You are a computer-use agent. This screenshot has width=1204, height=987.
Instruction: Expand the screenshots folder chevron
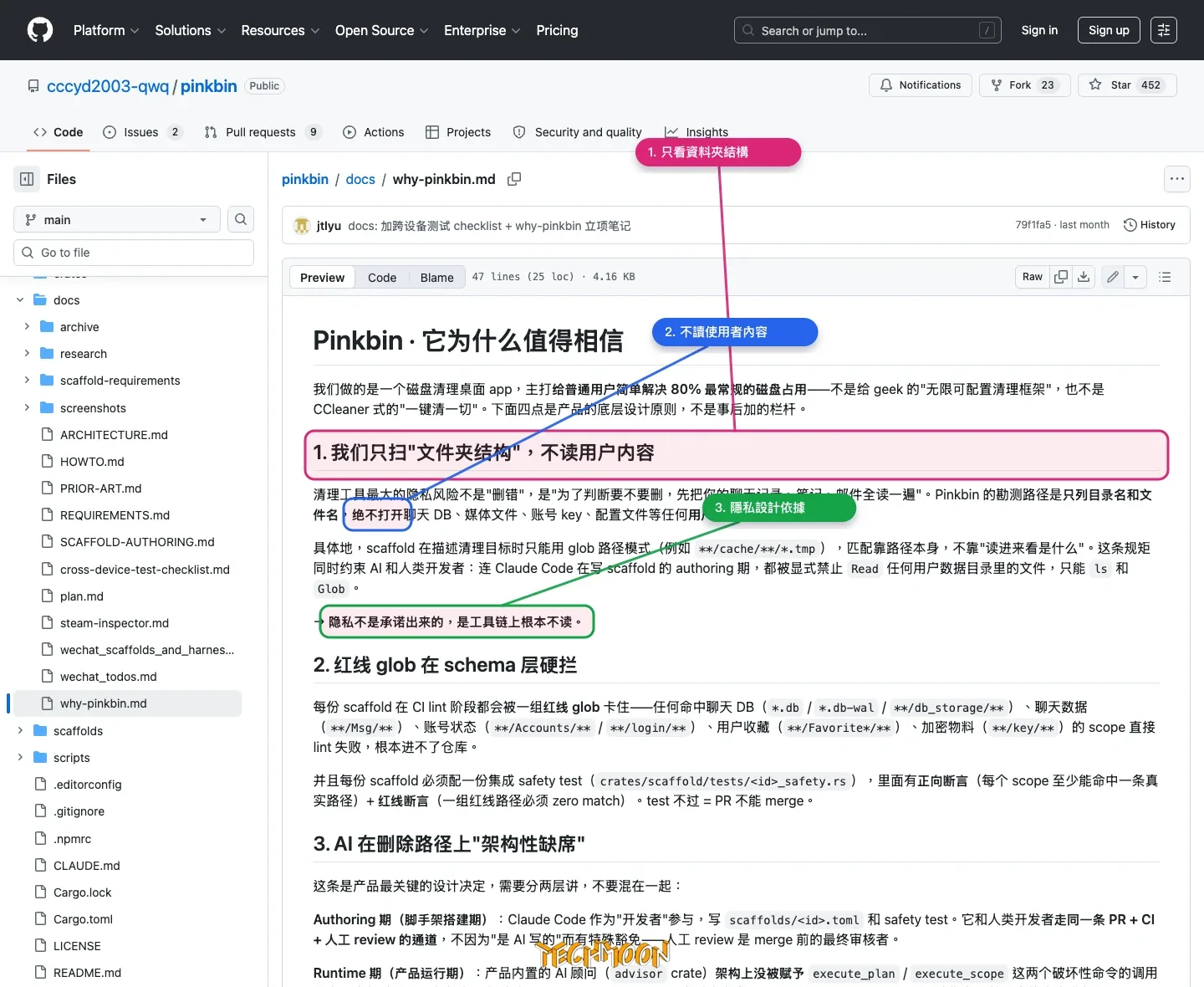click(x=27, y=408)
